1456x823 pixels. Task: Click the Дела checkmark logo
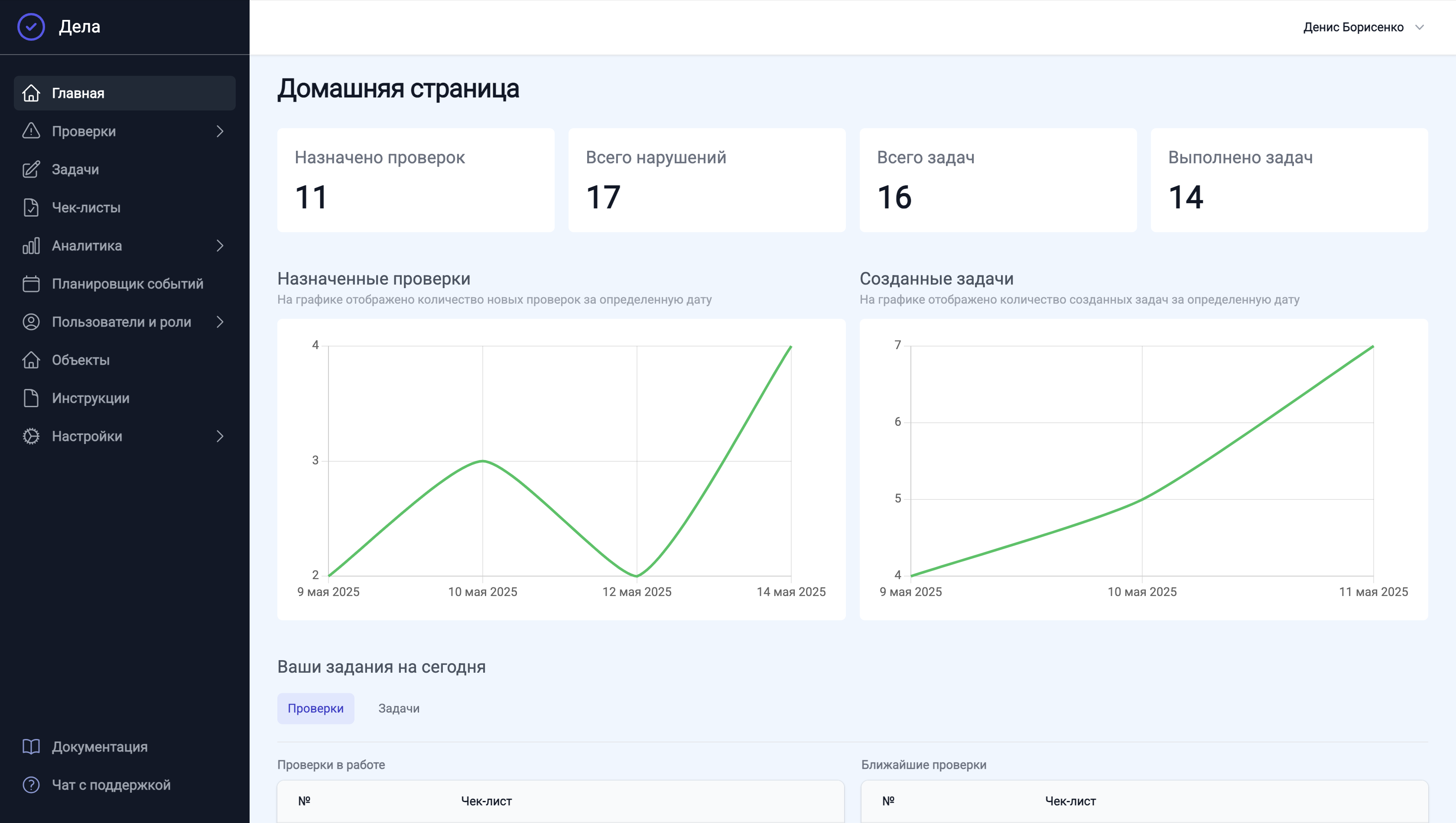click(31, 26)
